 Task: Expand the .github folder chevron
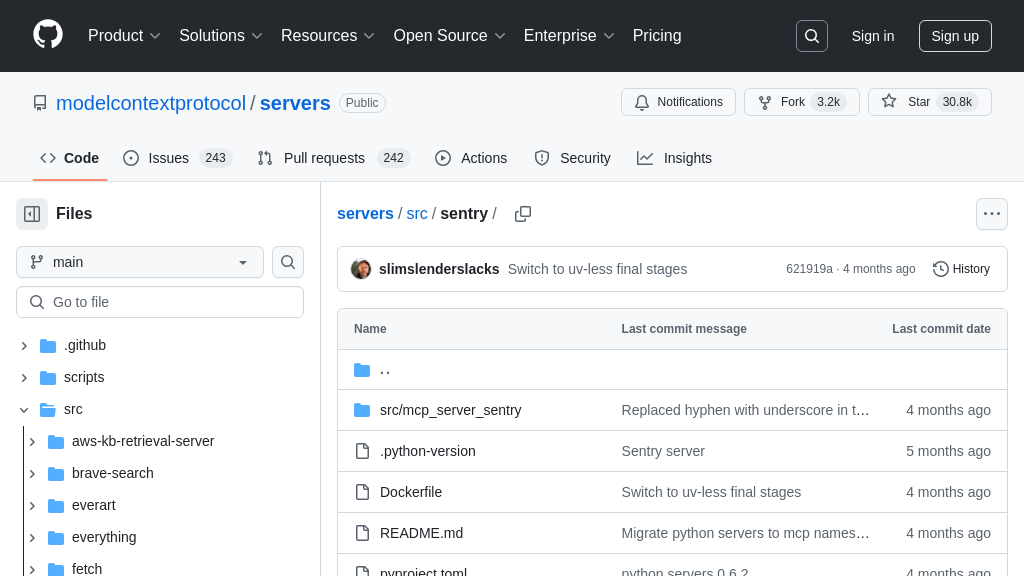tap(24, 346)
